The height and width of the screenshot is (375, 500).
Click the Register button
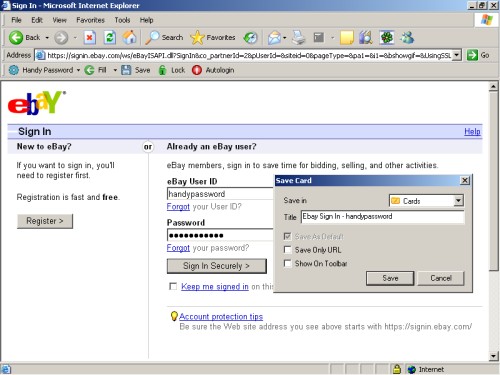click(x=45, y=221)
